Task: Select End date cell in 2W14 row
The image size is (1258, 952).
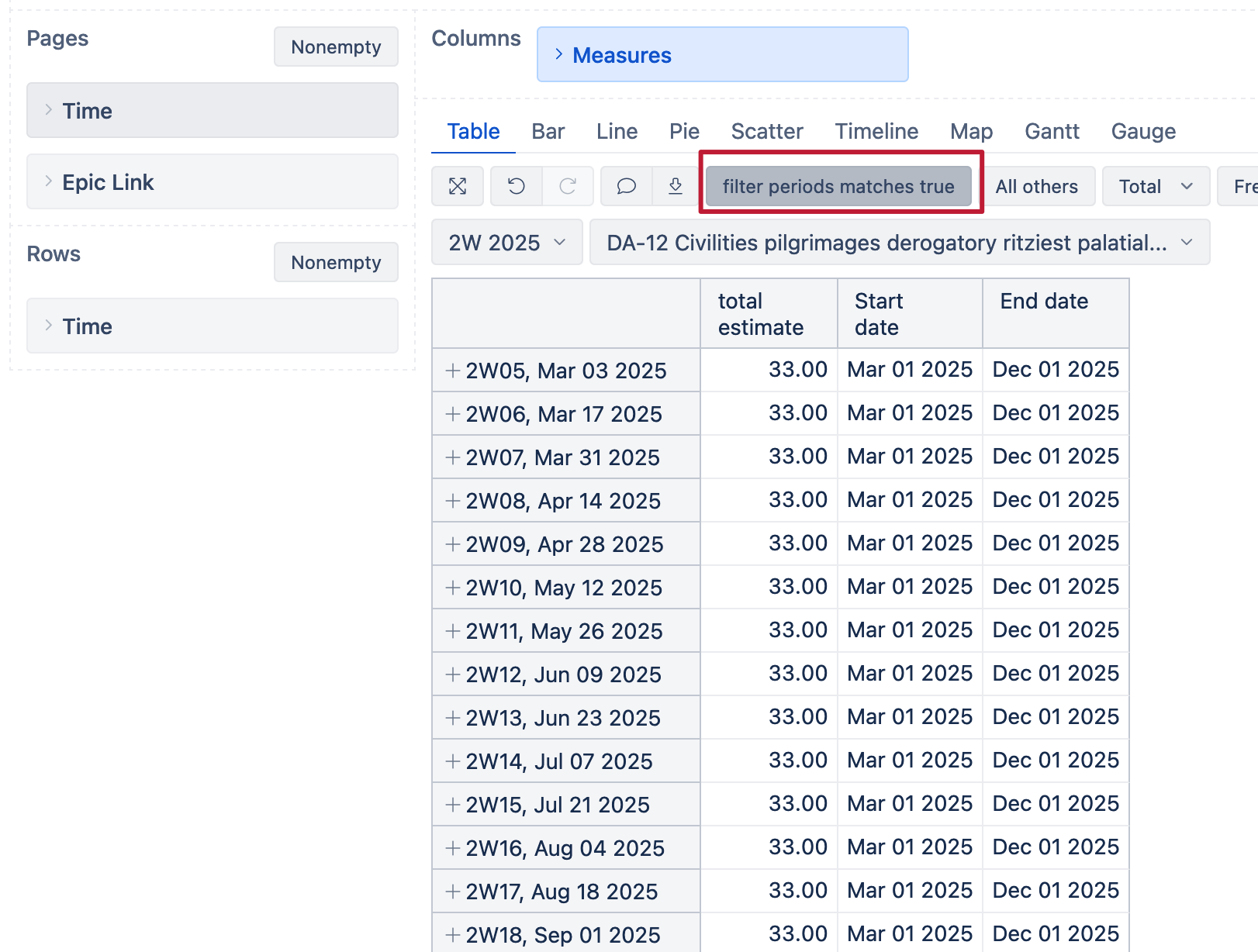Action: (1056, 761)
